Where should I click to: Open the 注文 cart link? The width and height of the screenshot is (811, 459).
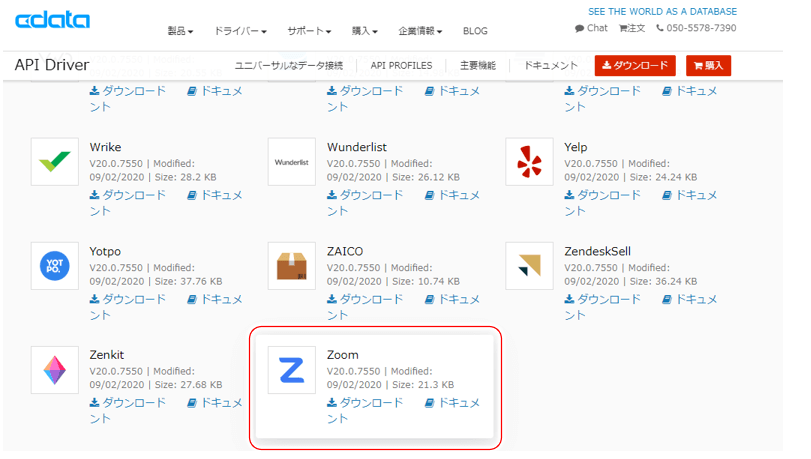click(x=632, y=28)
